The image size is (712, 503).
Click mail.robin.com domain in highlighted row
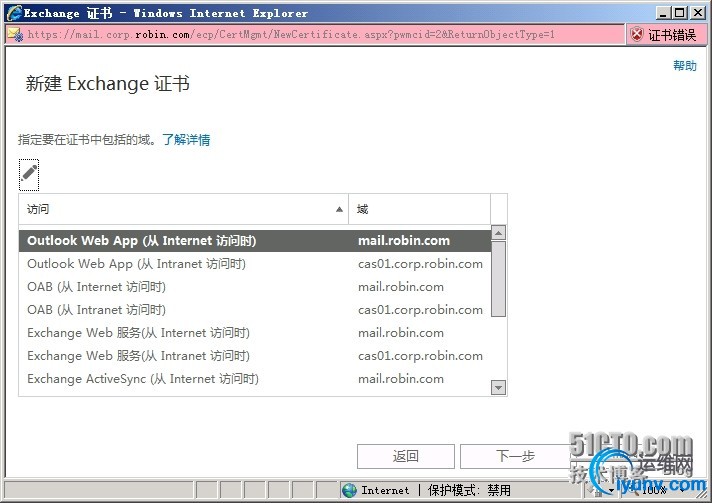[404, 241]
